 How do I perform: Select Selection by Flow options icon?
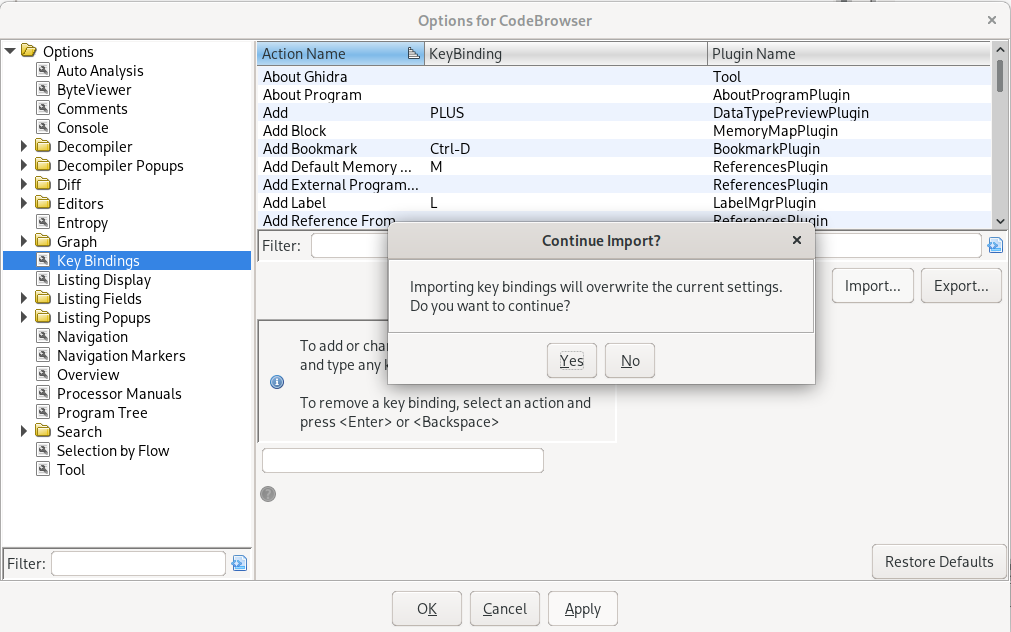click(x=43, y=449)
